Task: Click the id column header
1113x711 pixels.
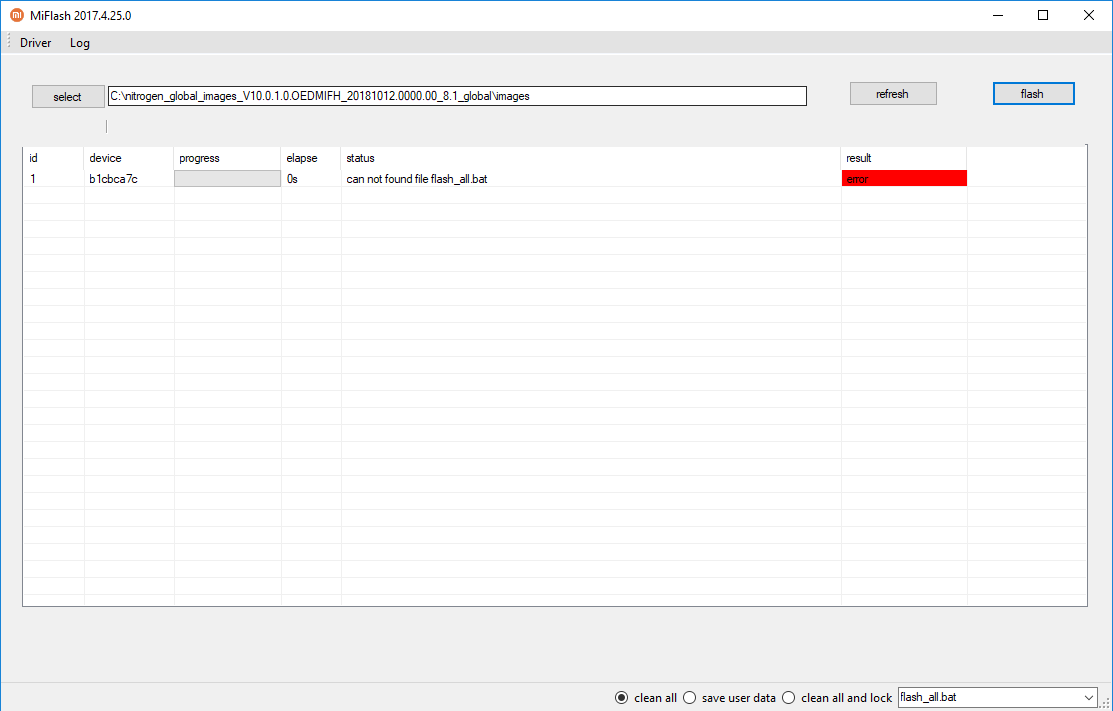Action: [54, 158]
